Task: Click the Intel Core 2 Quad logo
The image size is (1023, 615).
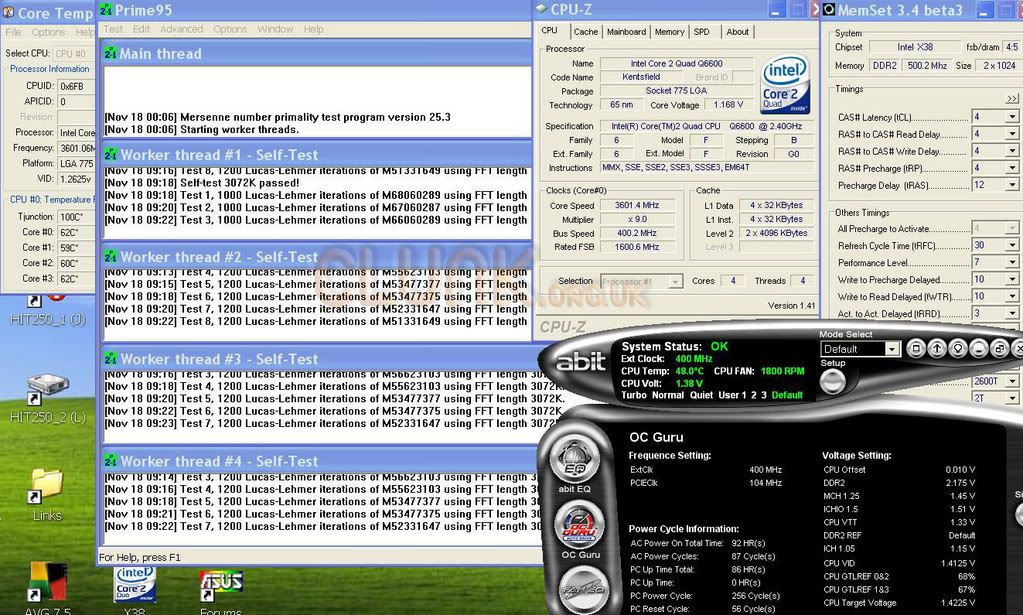Action: [786, 83]
